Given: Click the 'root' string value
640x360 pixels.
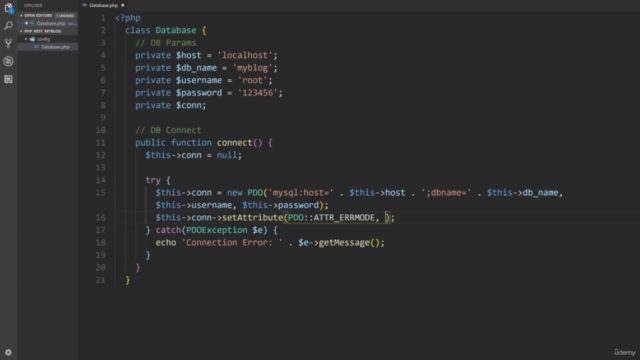Looking at the screenshot, I should 252,80.
